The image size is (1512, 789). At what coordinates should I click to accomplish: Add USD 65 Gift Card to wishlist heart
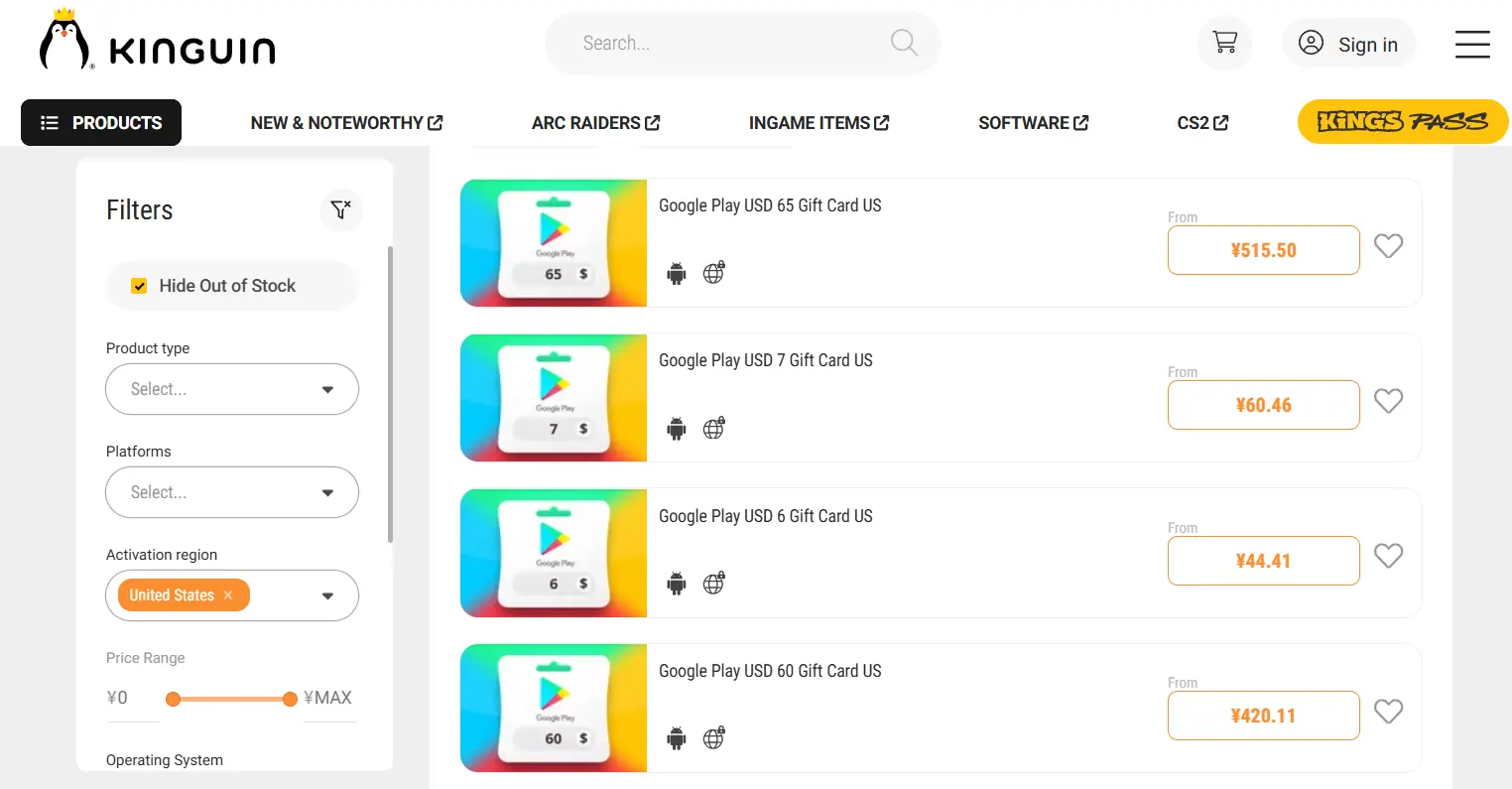pyautogui.click(x=1388, y=245)
